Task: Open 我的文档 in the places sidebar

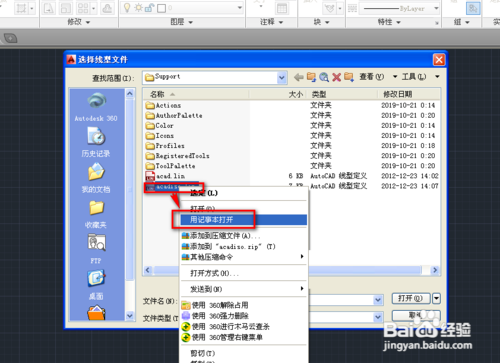Action: (x=96, y=179)
